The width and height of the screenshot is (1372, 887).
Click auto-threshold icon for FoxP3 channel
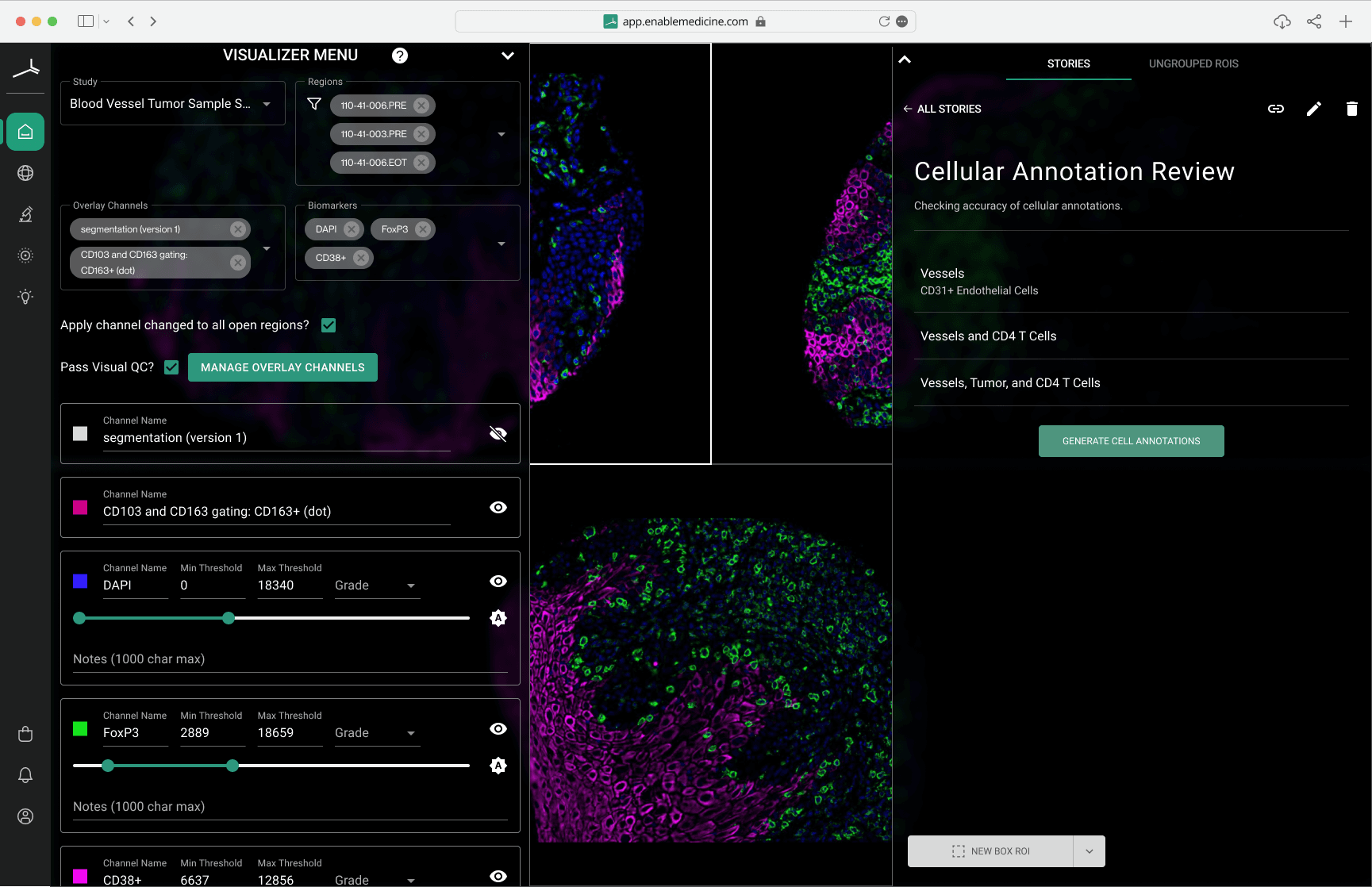[498, 766]
